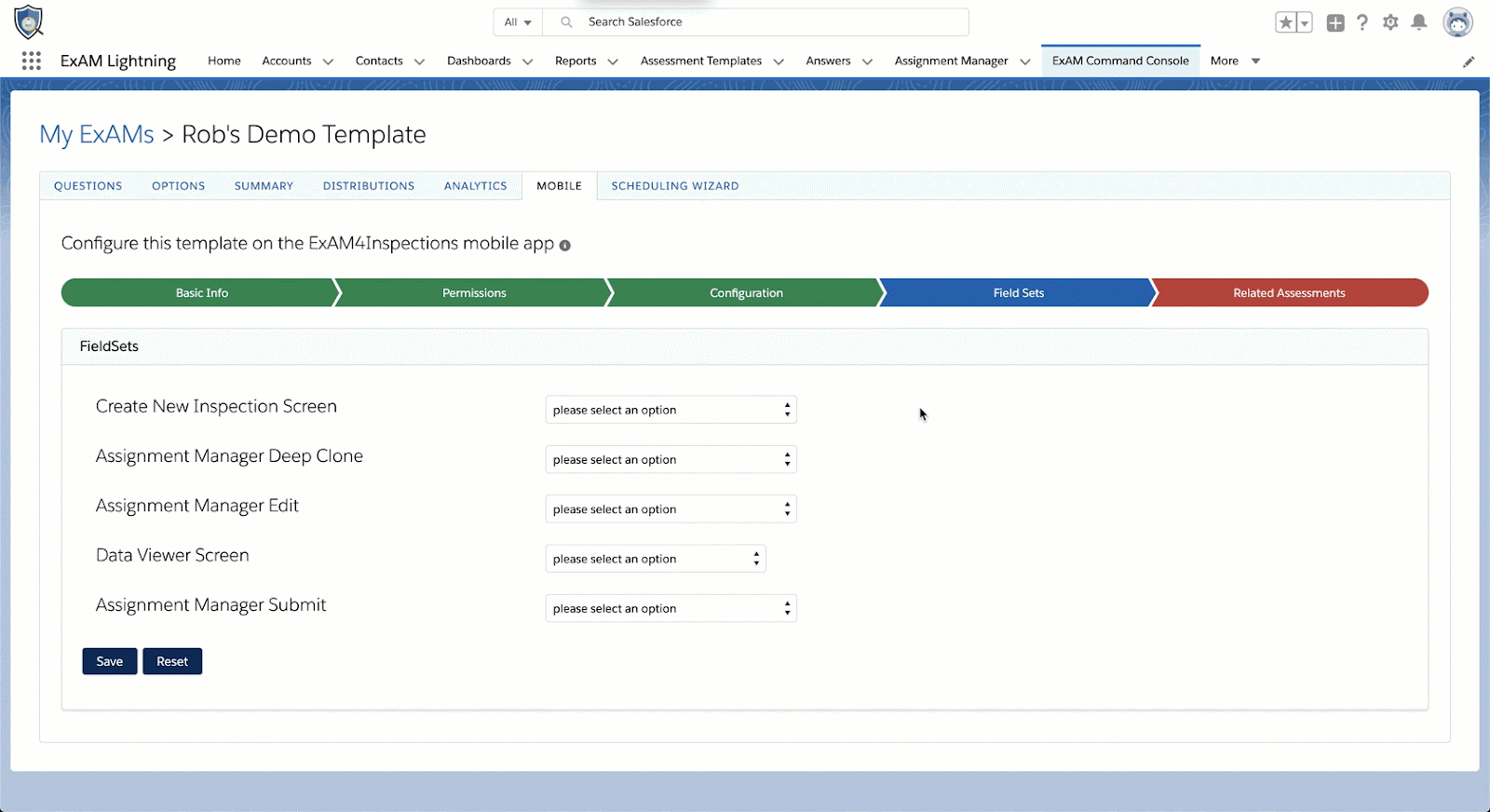
Task: Switch to the DISTRIBUTIONS tab
Action: pos(369,186)
